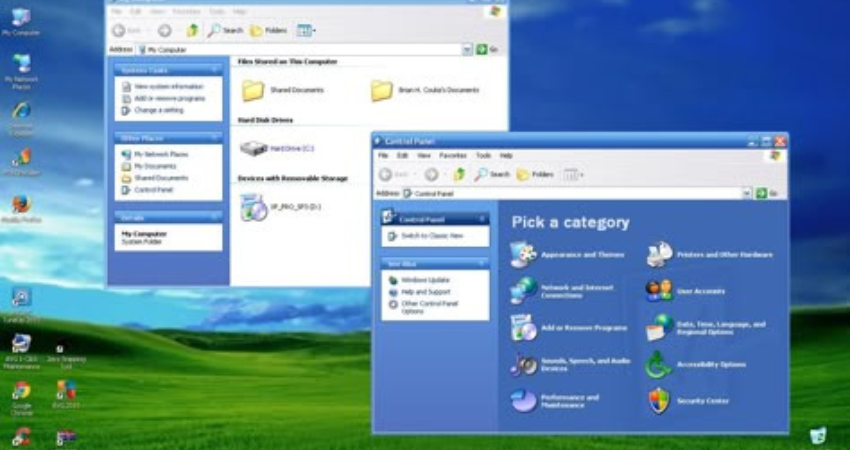Open Shared Documents folder in My Computer
Image resolution: width=850 pixels, height=450 pixels.
(x=283, y=90)
